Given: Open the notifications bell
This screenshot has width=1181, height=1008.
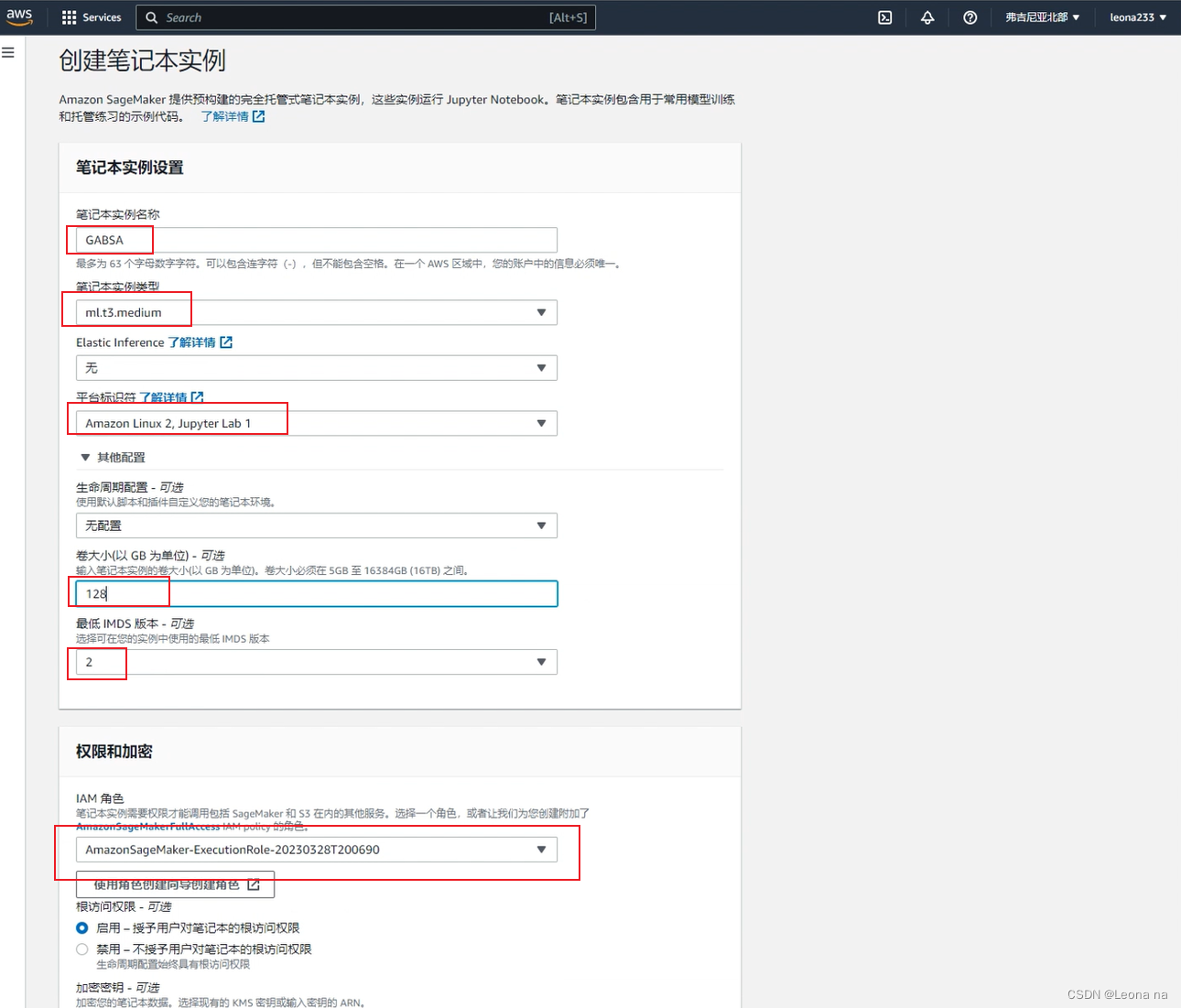Looking at the screenshot, I should [x=927, y=17].
